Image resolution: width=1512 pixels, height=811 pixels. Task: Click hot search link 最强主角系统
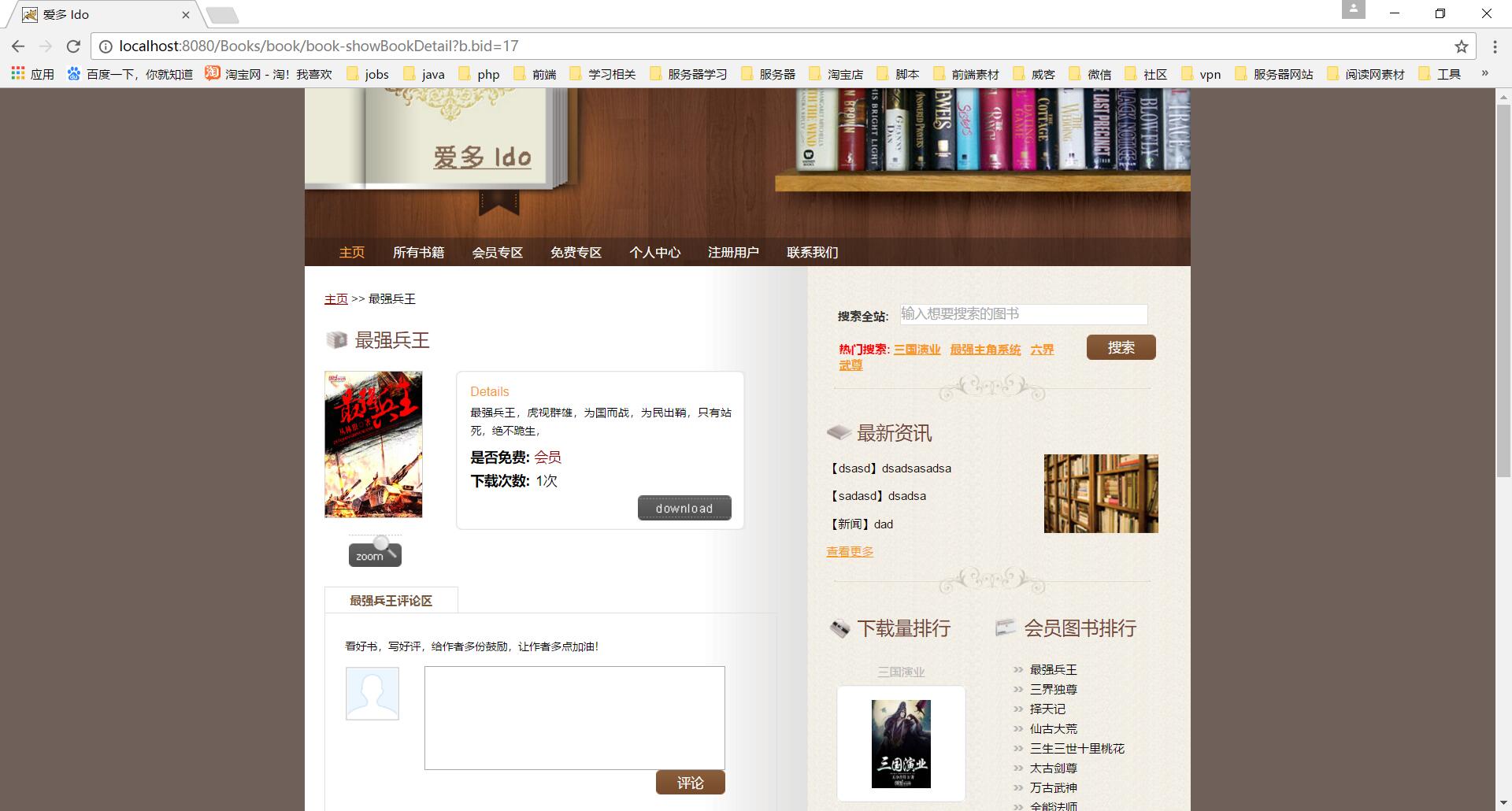pyautogui.click(x=985, y=350)
